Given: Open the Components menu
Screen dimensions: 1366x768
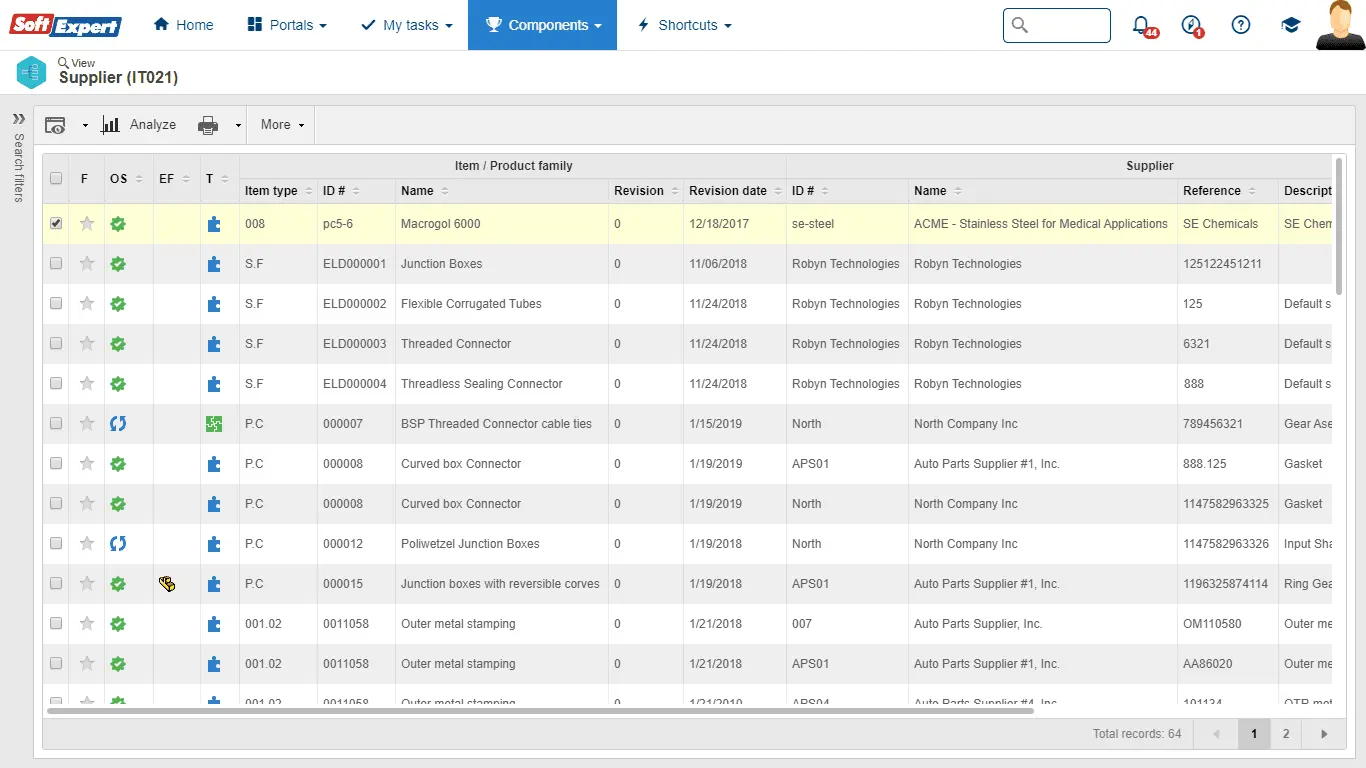Looking at the screenshot, I should tap(543, 25).
